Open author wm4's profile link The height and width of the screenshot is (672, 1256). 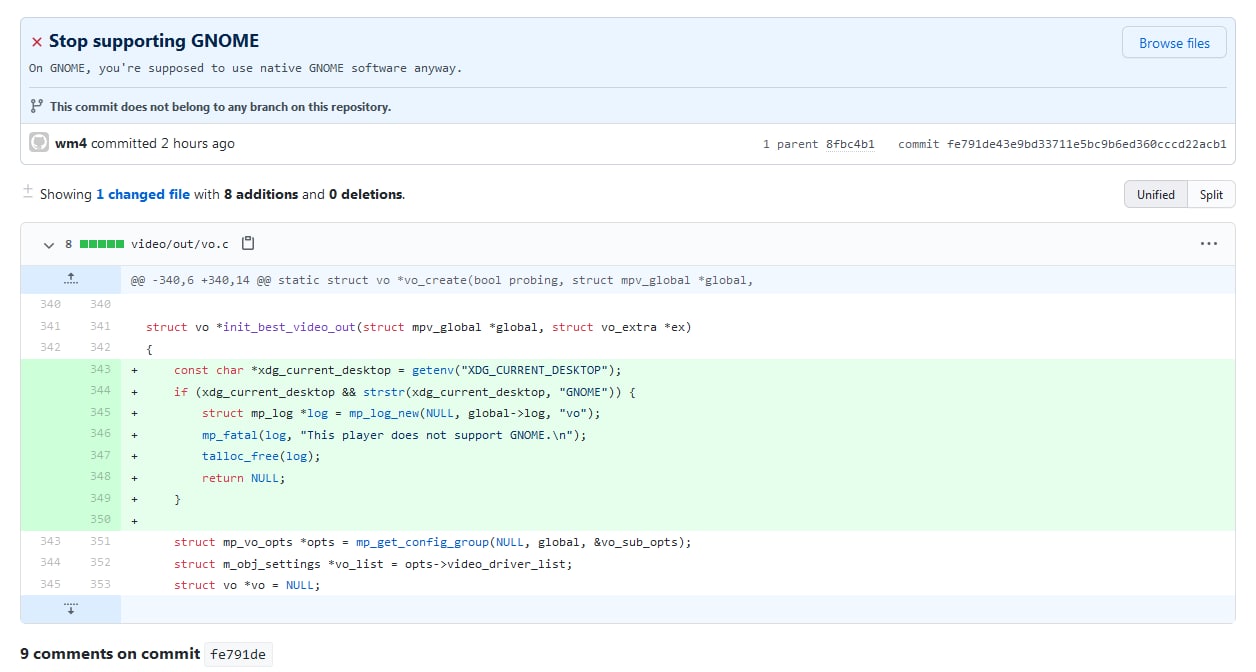click(x=71, y=143)
